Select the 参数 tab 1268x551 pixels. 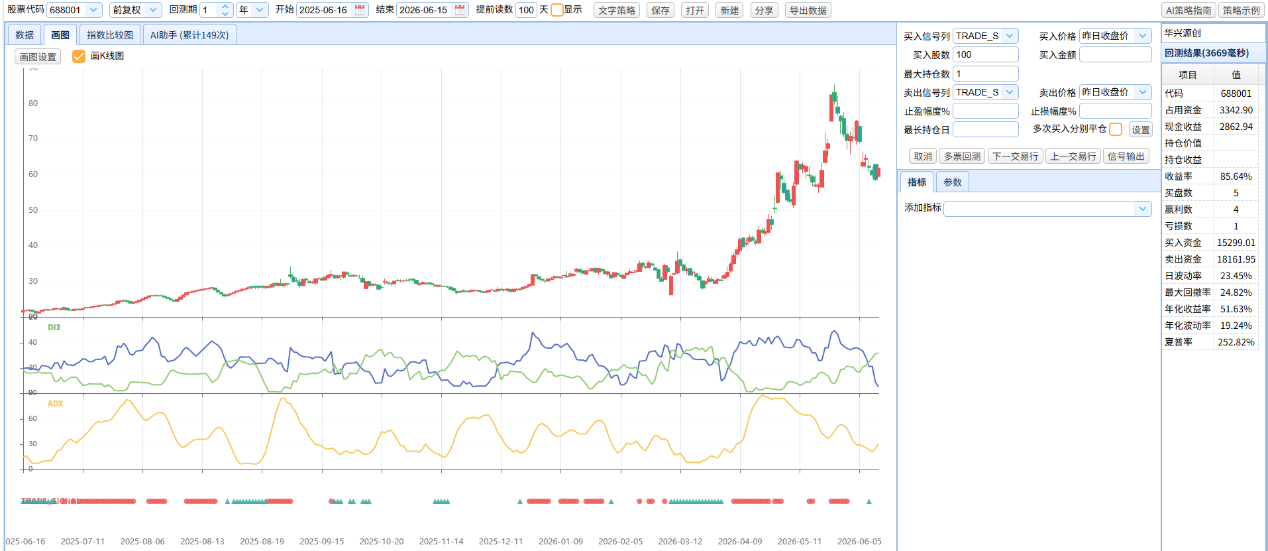(x=953, y=182)
